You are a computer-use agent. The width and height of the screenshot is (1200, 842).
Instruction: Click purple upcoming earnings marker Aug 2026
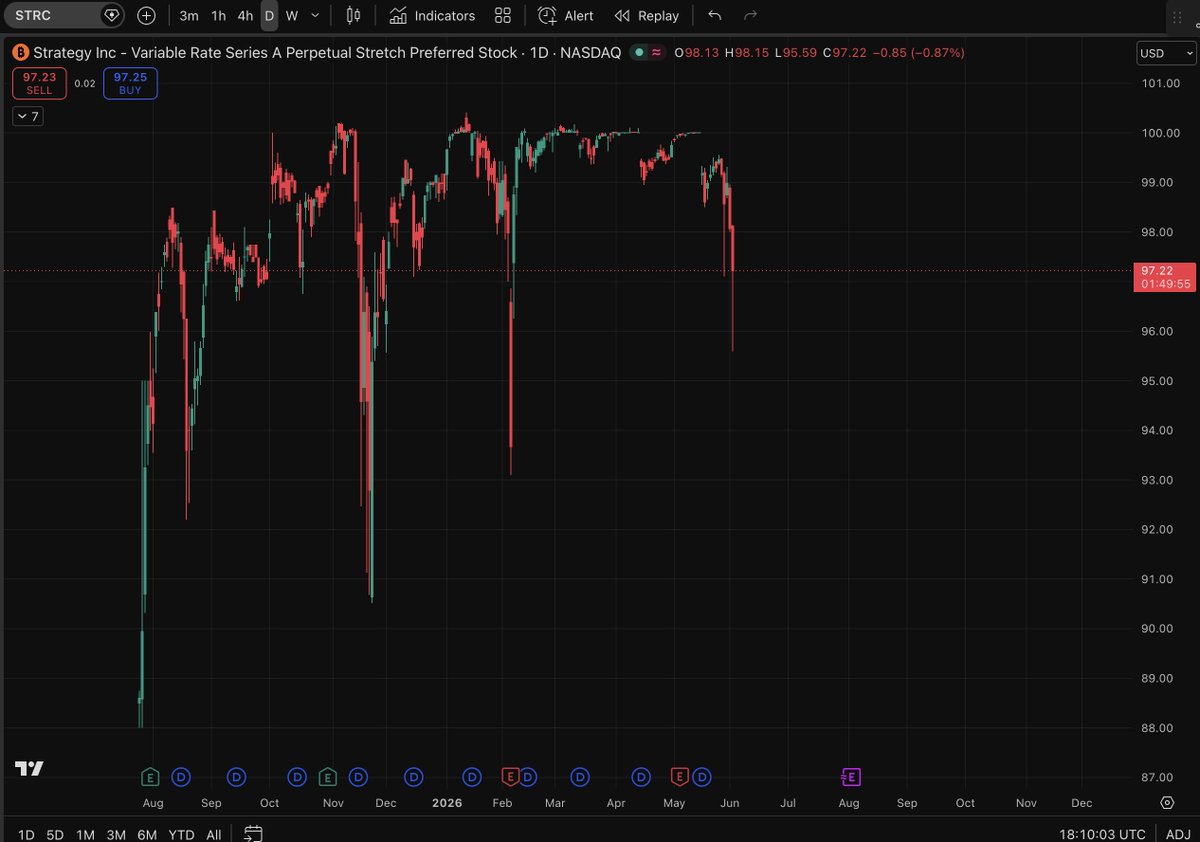[x=851, y=777]
